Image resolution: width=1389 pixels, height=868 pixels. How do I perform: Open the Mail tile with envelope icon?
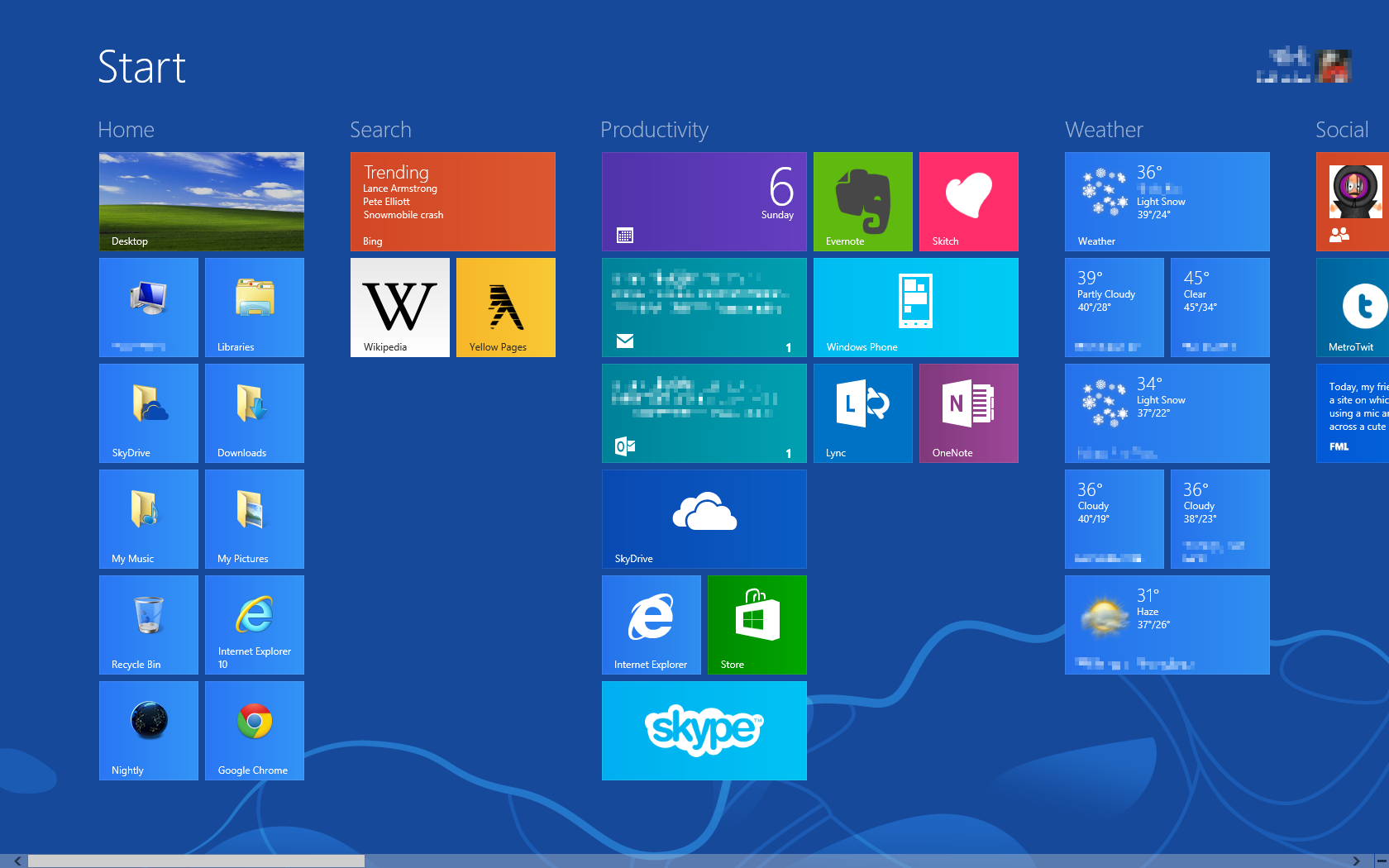704,308
